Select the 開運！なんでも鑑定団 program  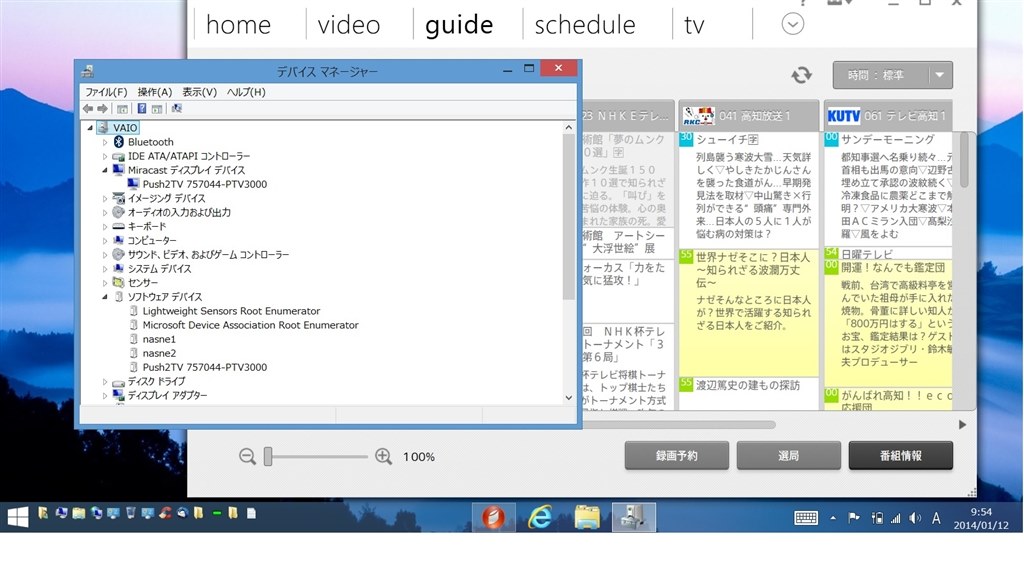(x=888, y=323)
